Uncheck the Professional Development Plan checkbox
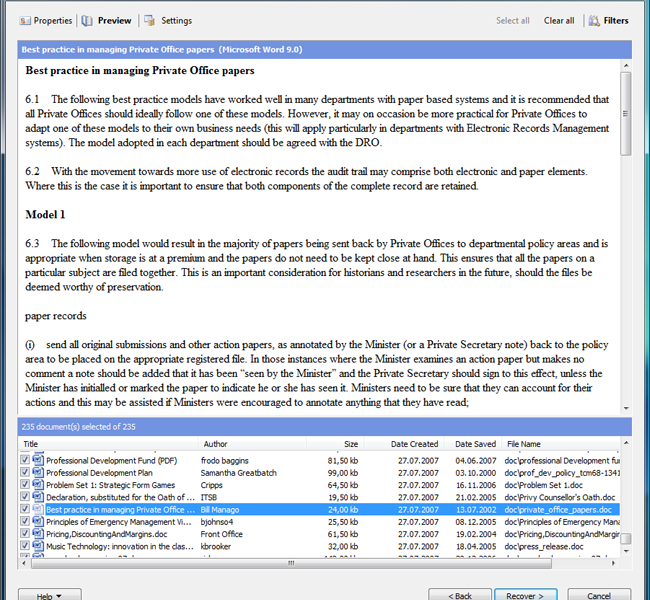650x600 pixels. [x=25, y=472]
